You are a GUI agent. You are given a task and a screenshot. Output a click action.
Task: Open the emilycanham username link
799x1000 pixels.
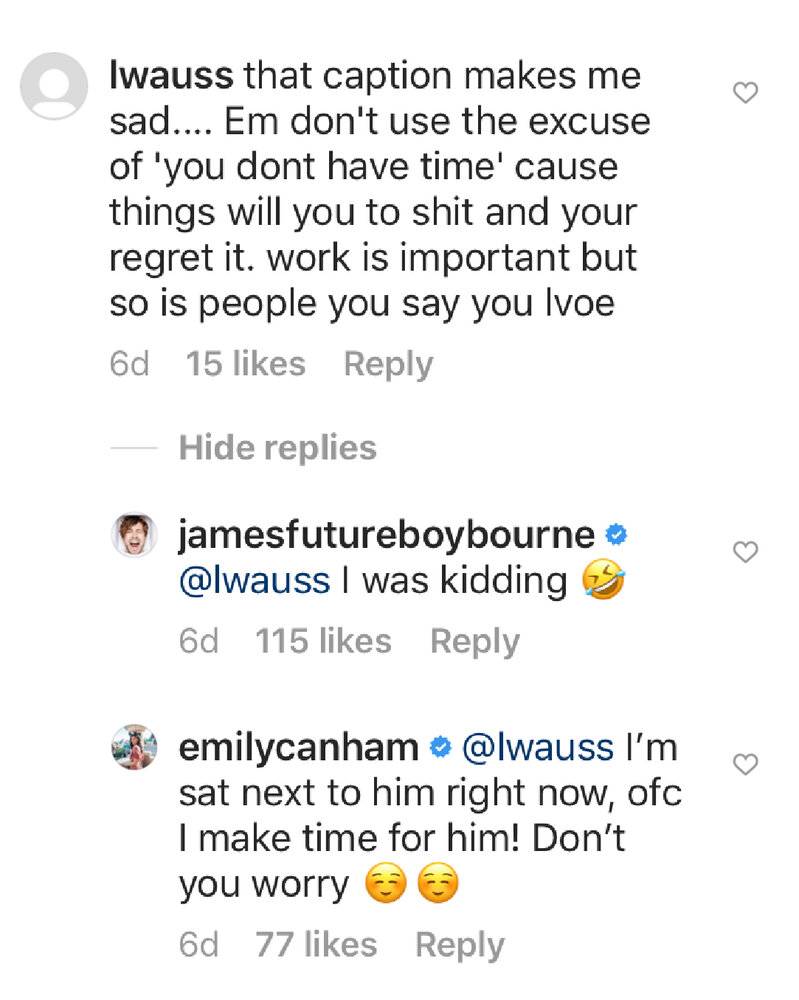pyautogui.click(x=298, y=747)
